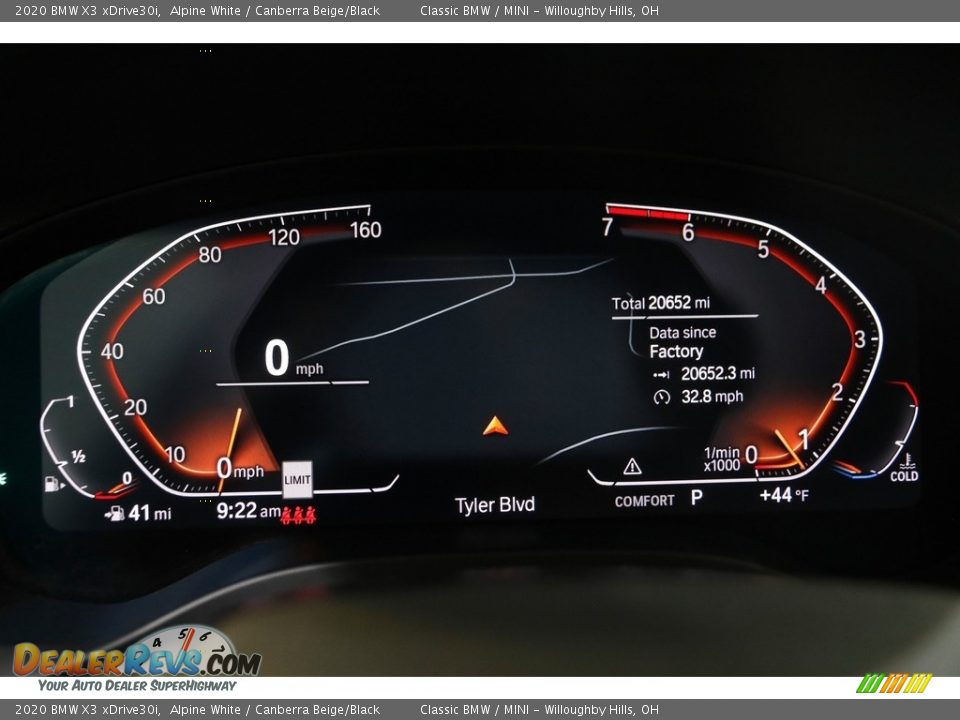
Task: Click the LIMIT speed indicator box
Action: point(298,479)
